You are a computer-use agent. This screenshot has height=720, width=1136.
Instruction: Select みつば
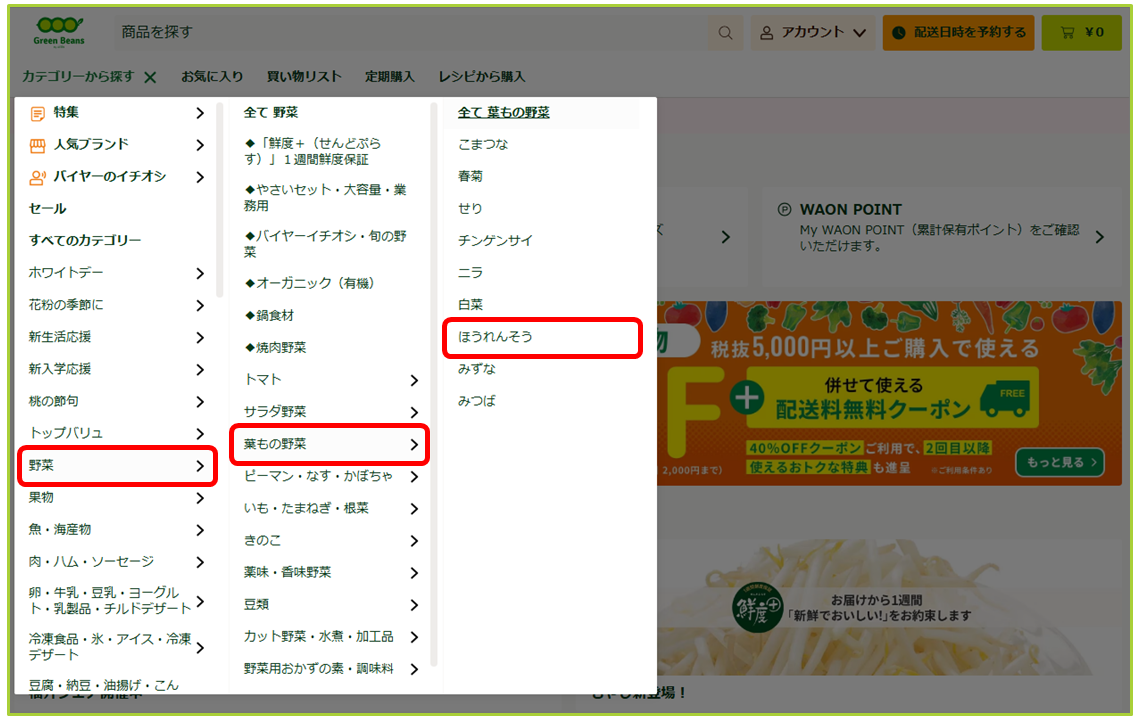click(x=476, y=401)
